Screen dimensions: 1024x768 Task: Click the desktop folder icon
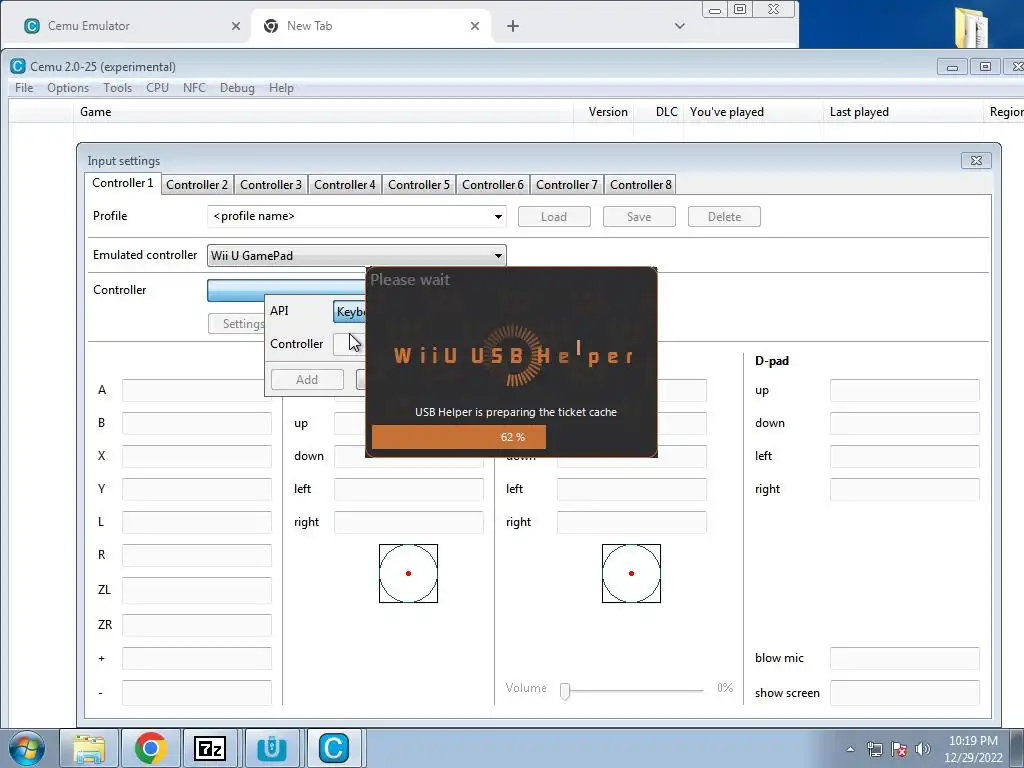pos(971,26)
